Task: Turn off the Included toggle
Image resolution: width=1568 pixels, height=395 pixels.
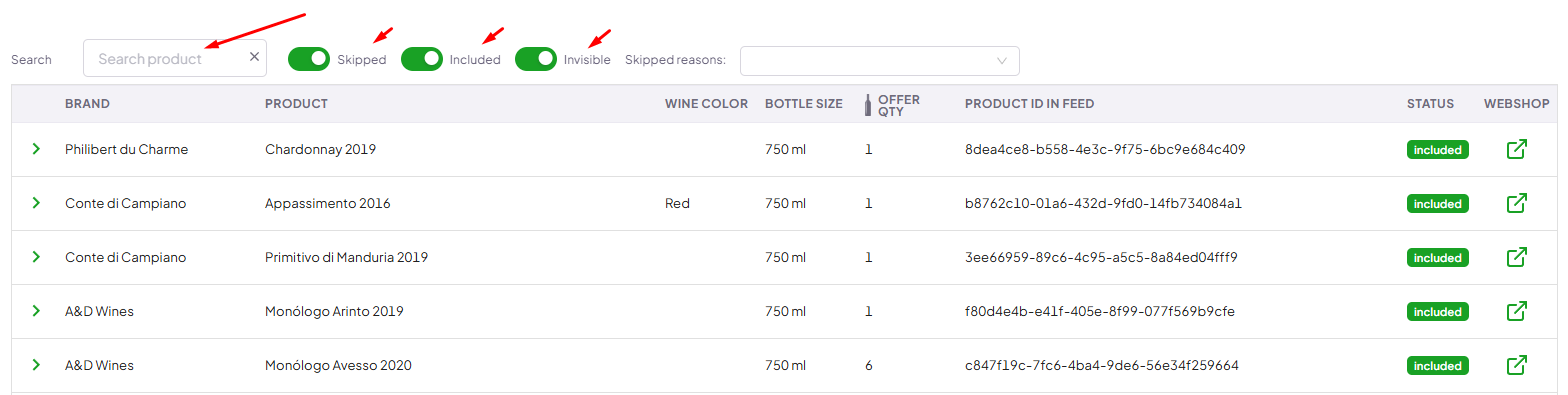Action: (422, 59)
